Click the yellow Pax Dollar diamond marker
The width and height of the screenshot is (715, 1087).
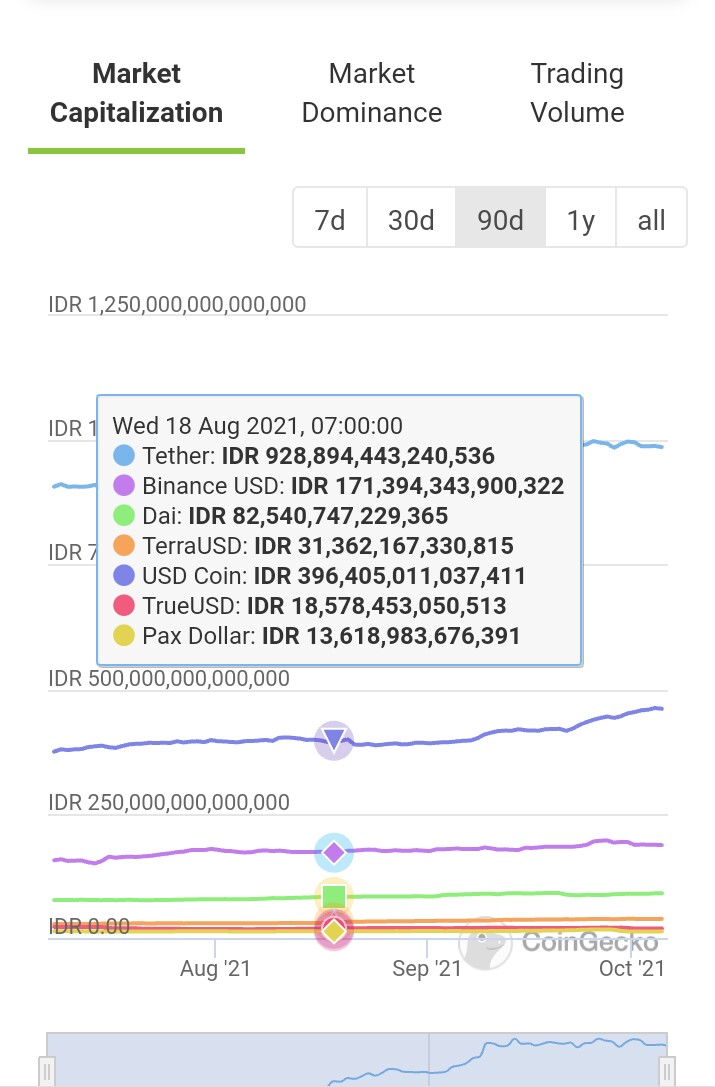point(334,931)
